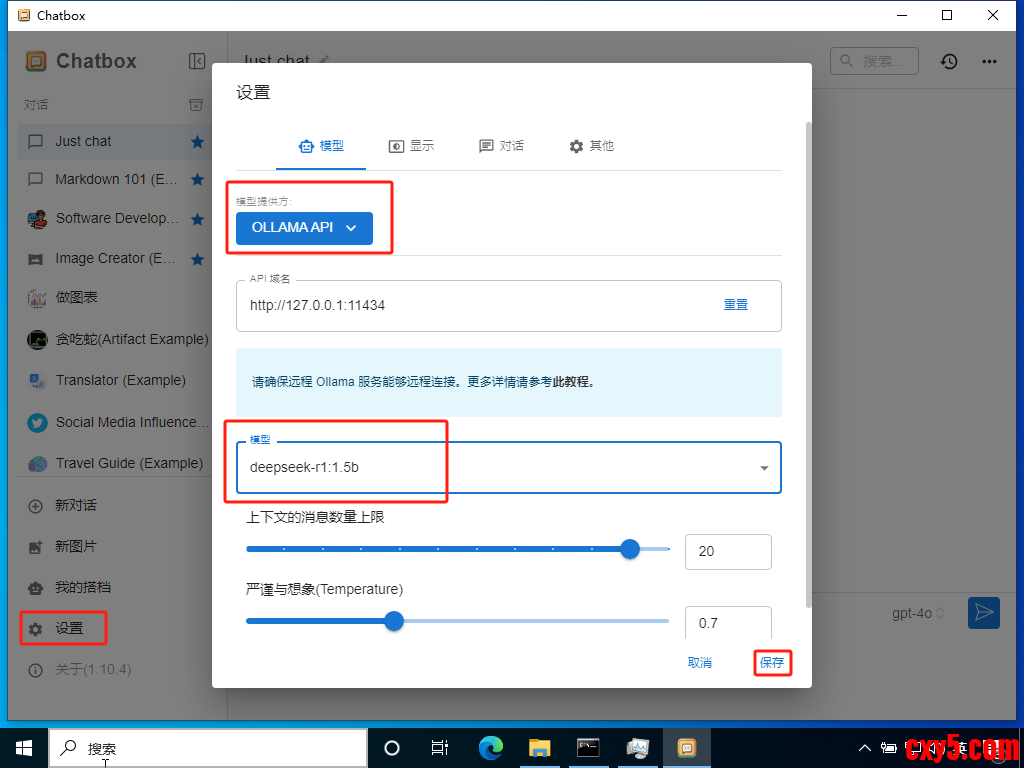Click the API 域名 input field
This screenshot has width=1024, height=768.
508,306
